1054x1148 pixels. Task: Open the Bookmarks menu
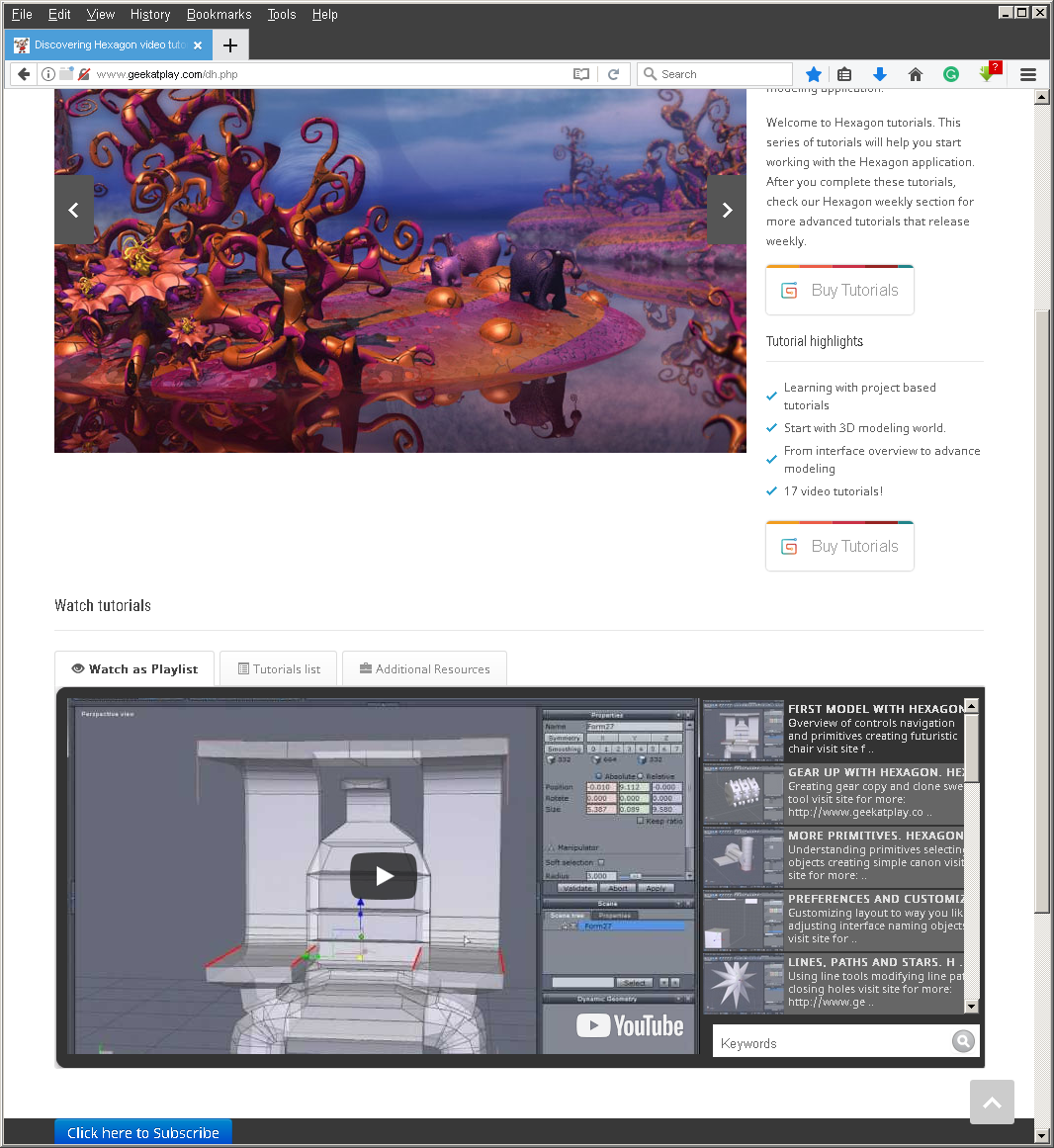pos(219,15)
